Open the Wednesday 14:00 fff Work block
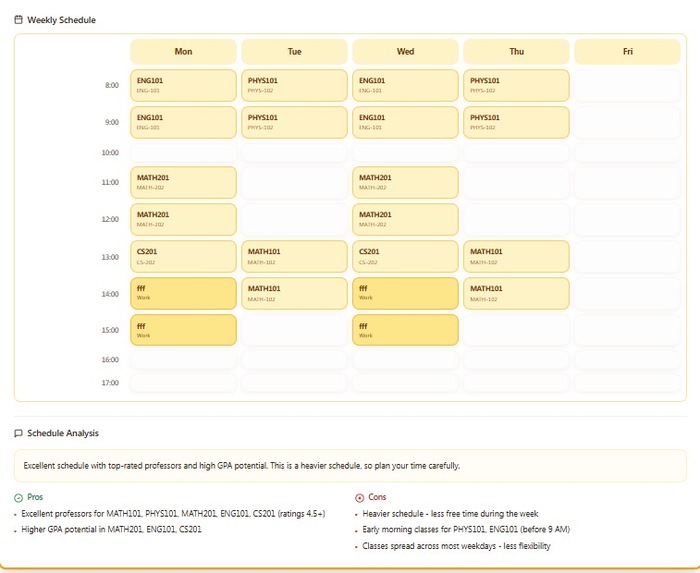Image resolution: width=700 pixels, height=573 pixels. (x=405, y=294)
